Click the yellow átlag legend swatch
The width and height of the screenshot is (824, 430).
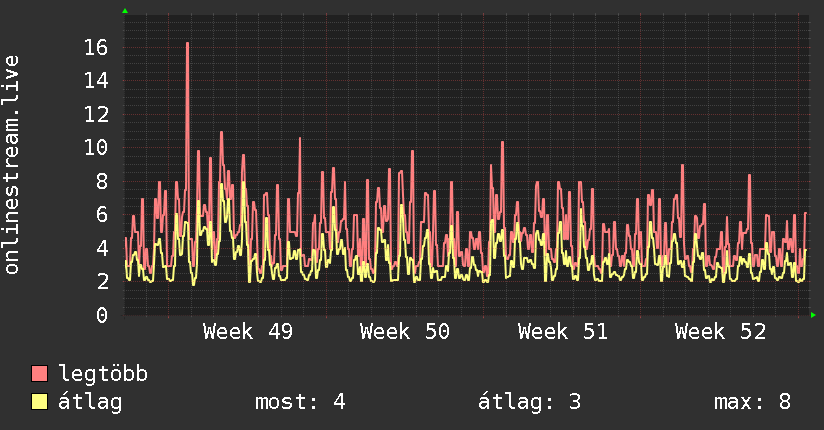pos(39,402)
